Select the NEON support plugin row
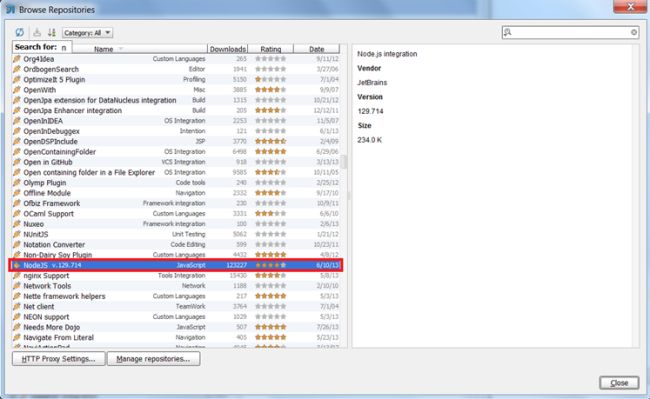The width and height of the screenshot is (650, 399). click(176, 317)
